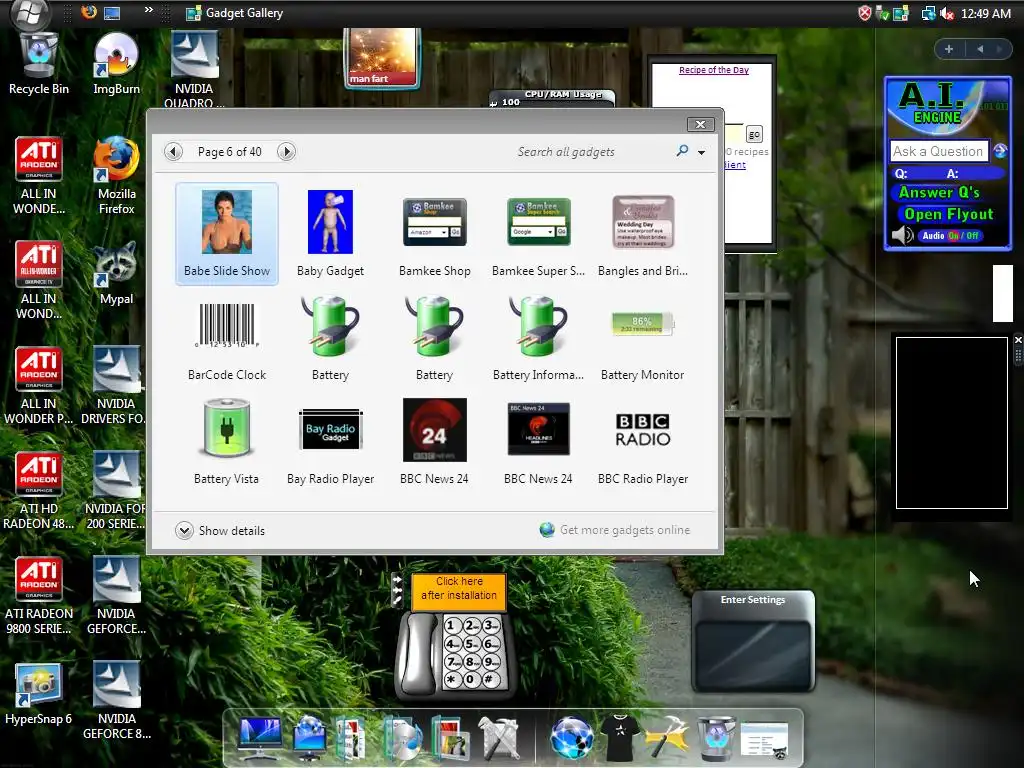Go to the next gadget page
1024x768 pixels.
point(286,152)
